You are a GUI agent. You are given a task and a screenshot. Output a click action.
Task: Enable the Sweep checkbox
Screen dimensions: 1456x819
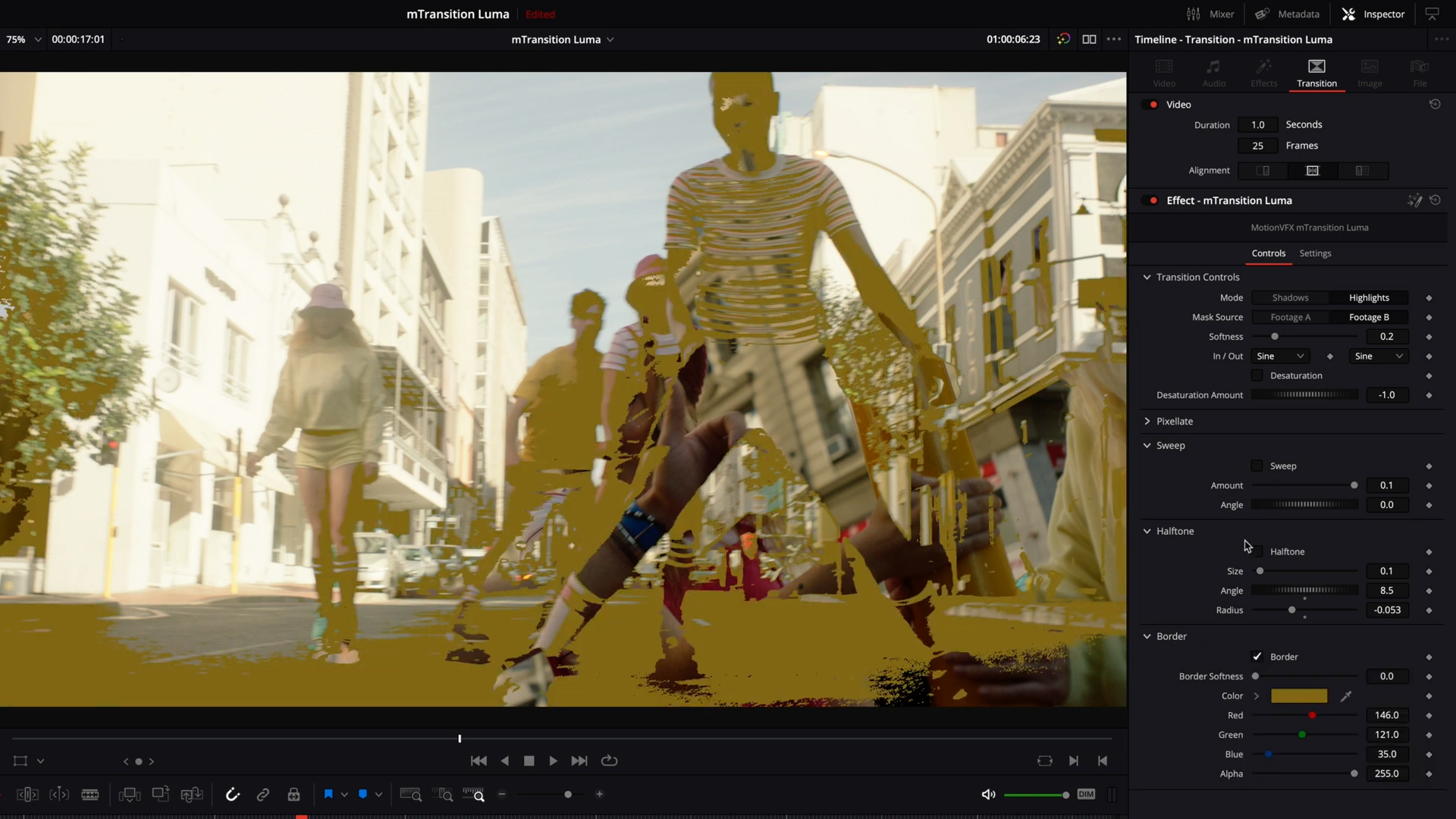click(x=1258, y=465)
